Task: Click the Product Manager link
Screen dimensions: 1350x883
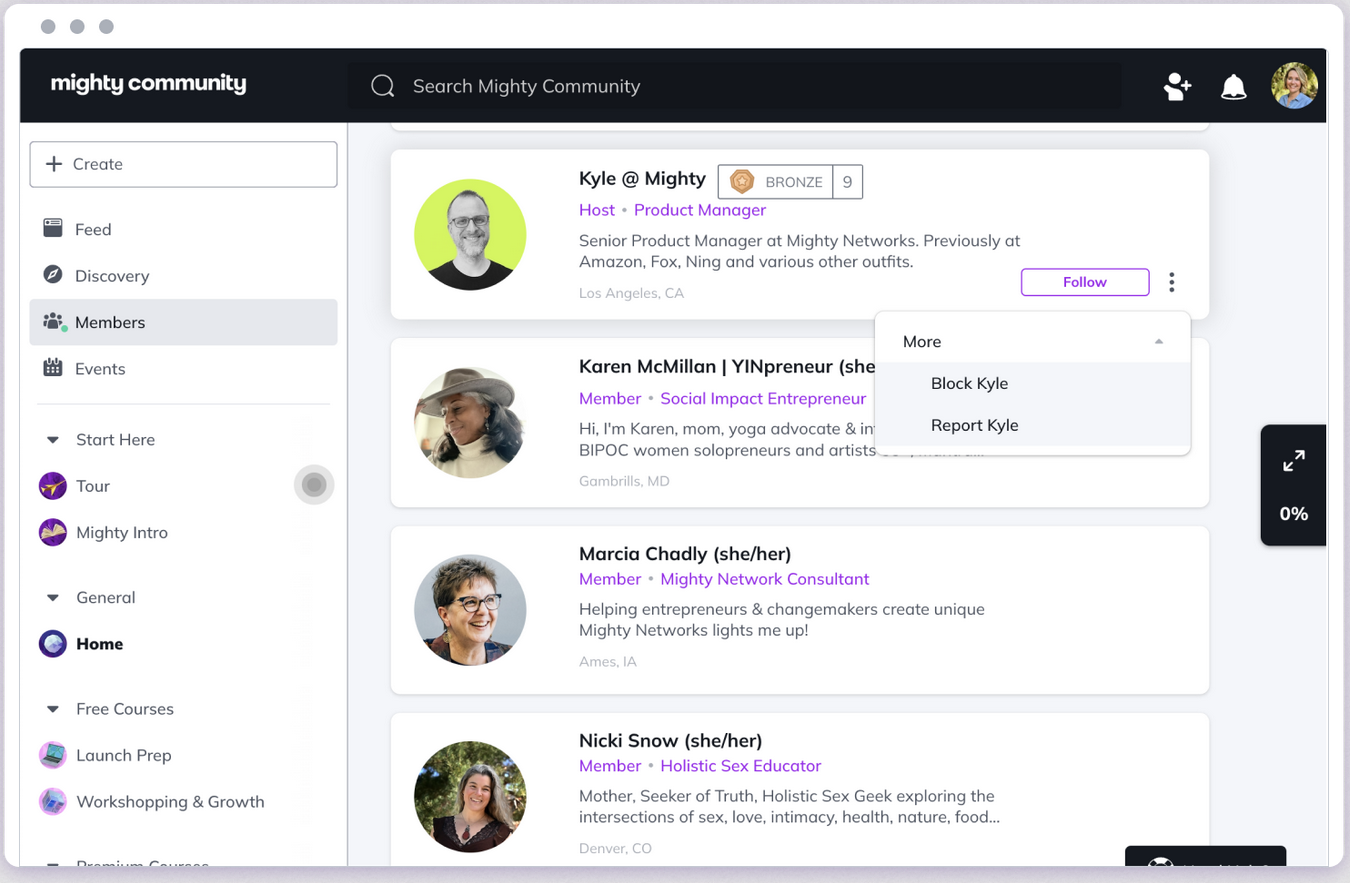Action: pos(700,210)
